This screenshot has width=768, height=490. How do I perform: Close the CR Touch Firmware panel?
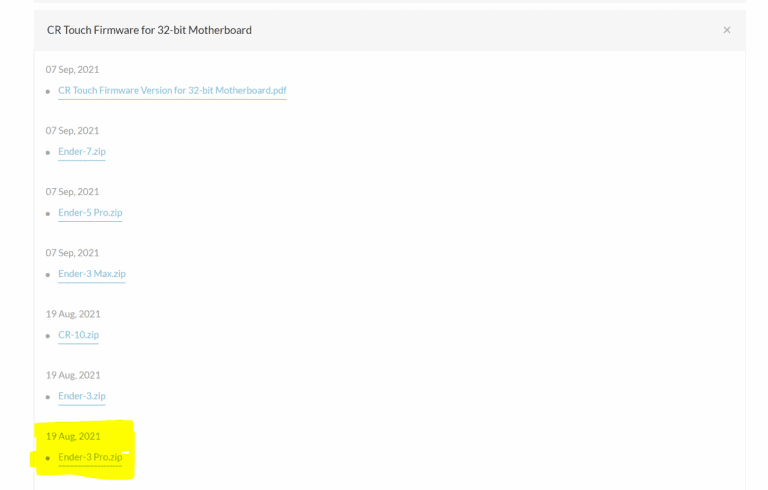(x=727, y=30)
